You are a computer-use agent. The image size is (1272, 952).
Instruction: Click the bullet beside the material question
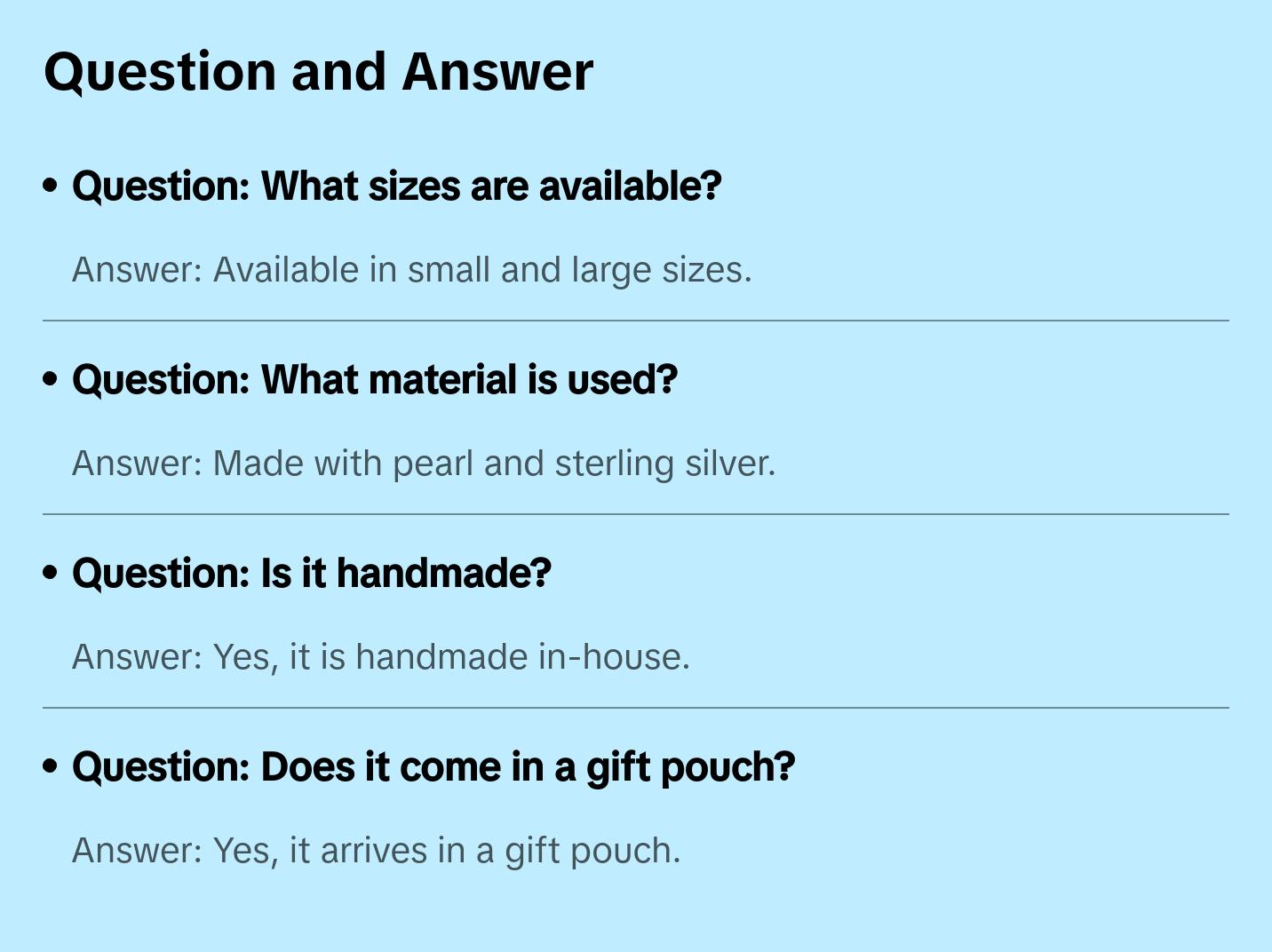pyautogui.click(x=51, y=379)
